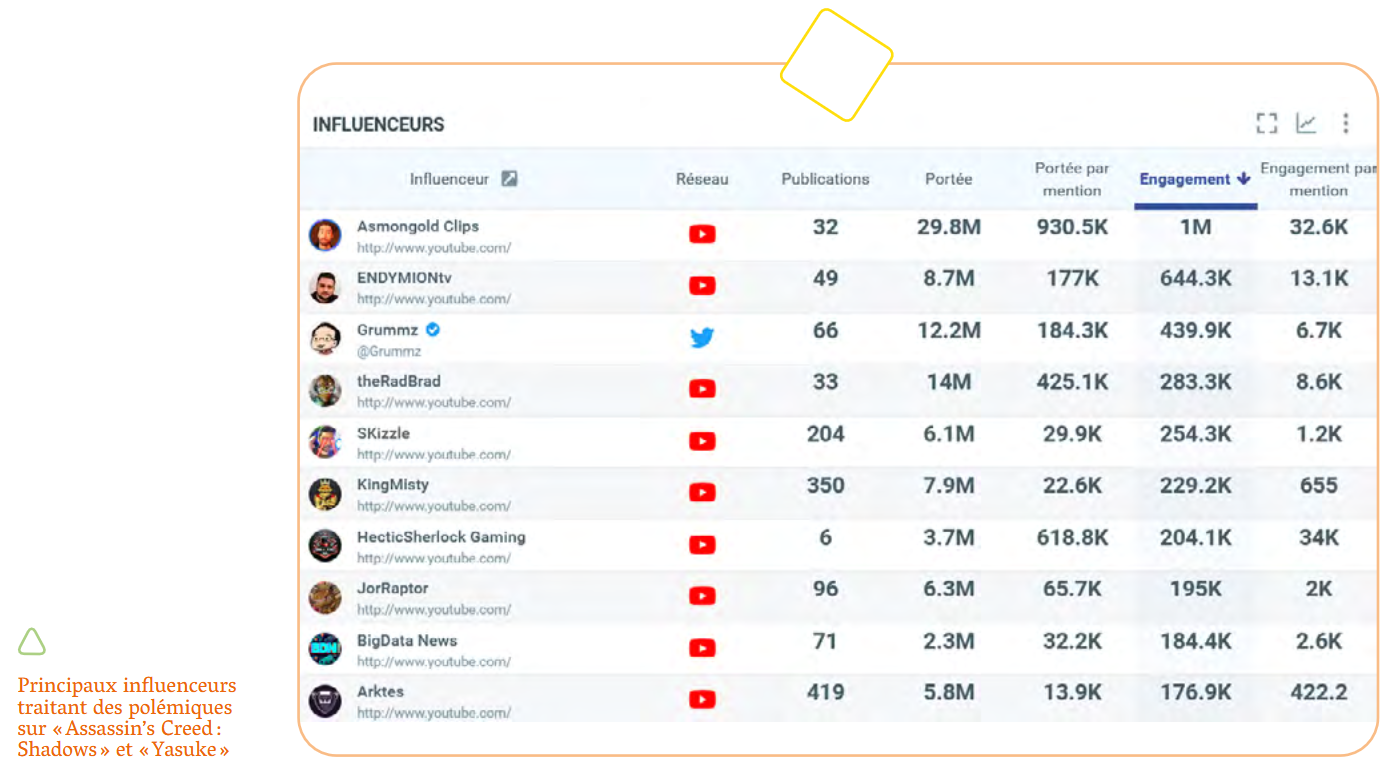Click Grummz avatar

pos(325,339)
